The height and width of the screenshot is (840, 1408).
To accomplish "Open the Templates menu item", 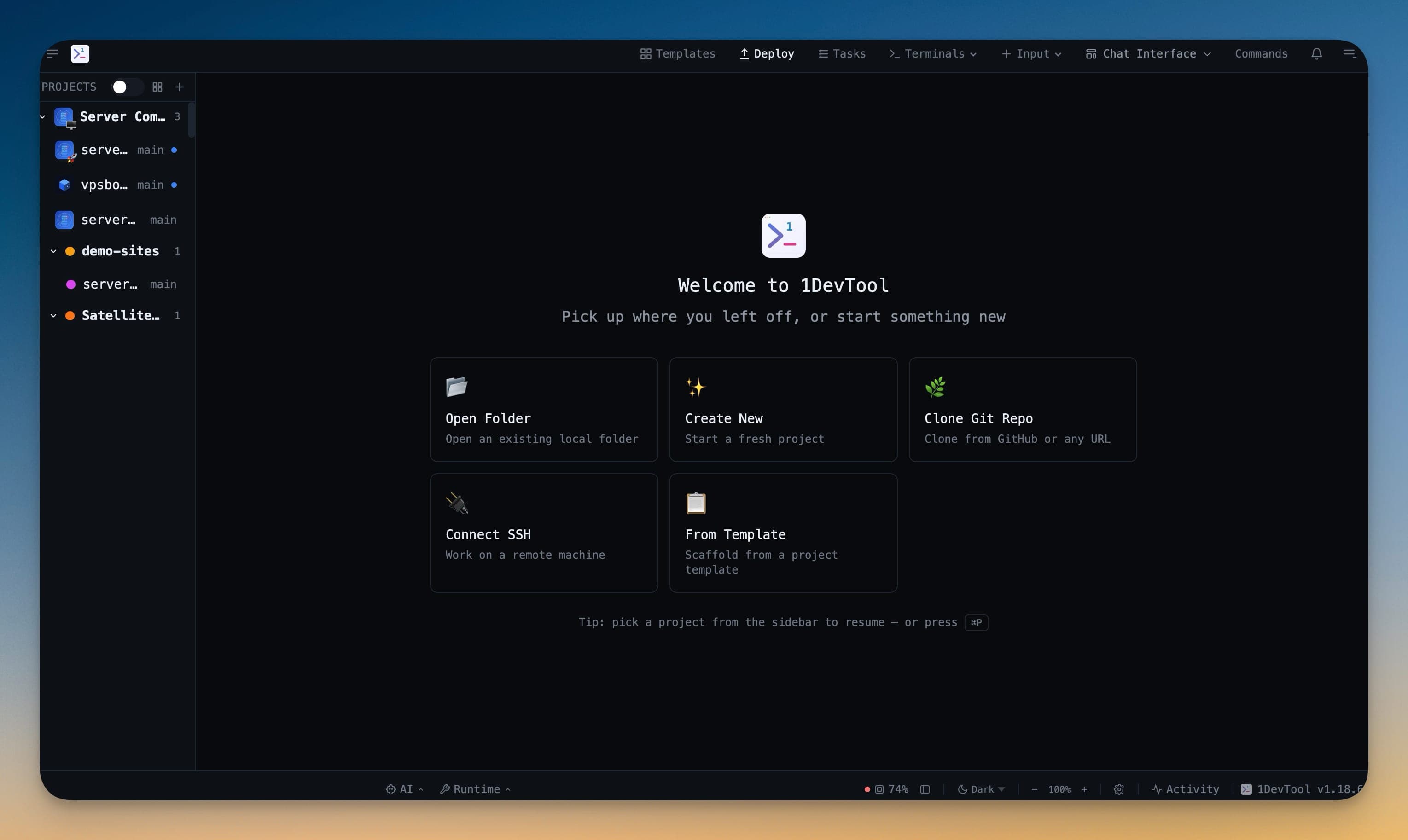I will click(678, 54).
